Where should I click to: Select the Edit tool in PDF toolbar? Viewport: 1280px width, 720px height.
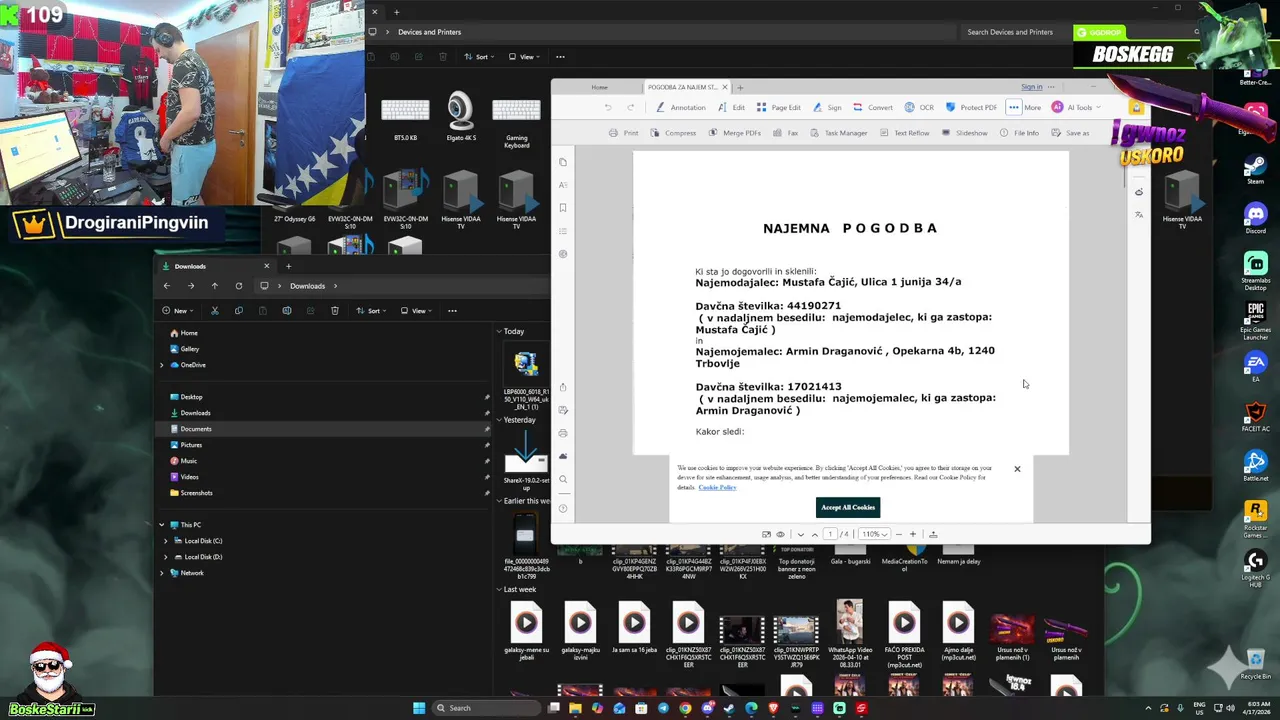[732, 107]
